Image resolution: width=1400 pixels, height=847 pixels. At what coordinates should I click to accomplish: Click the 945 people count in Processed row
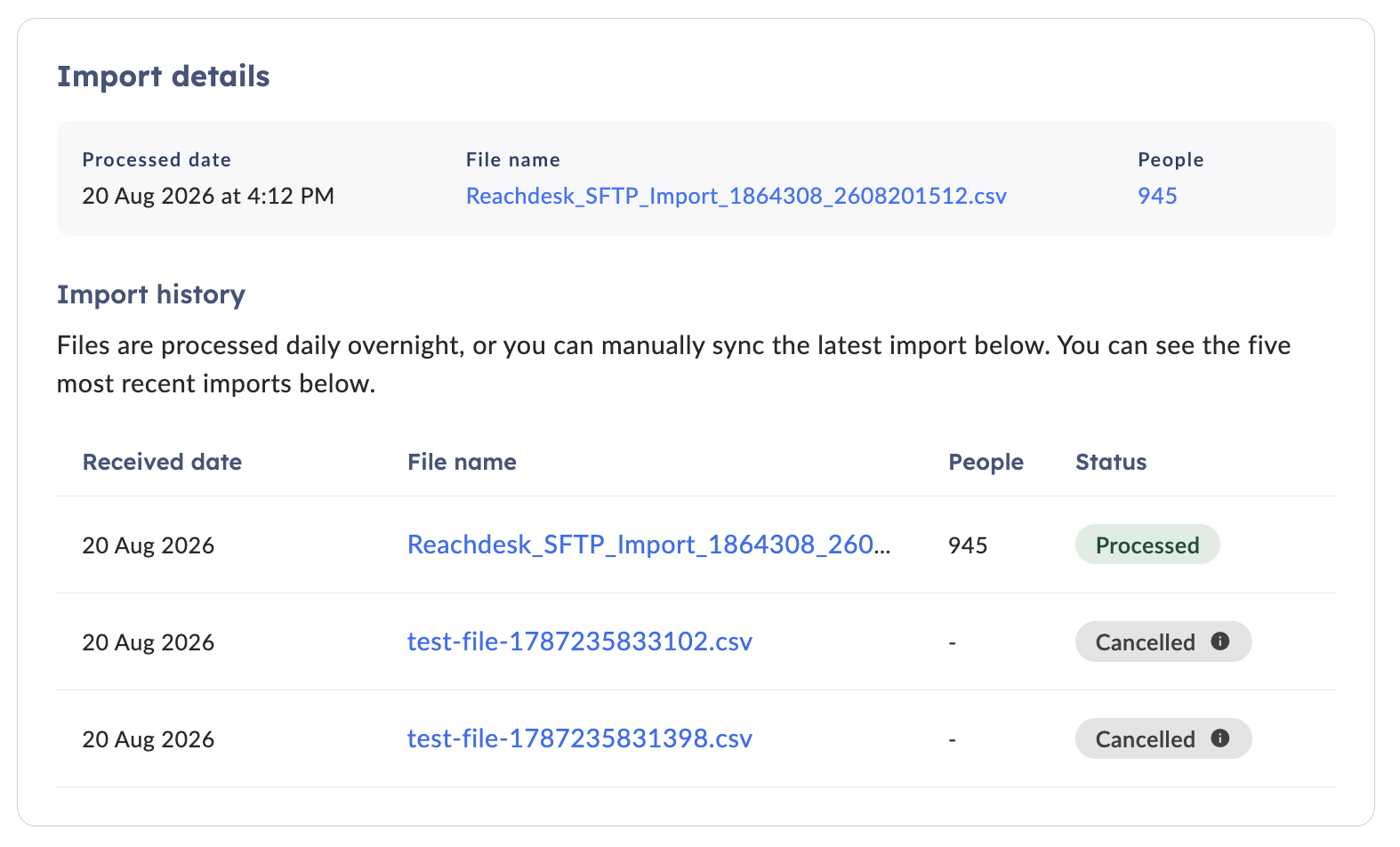(x=968, y=545)
